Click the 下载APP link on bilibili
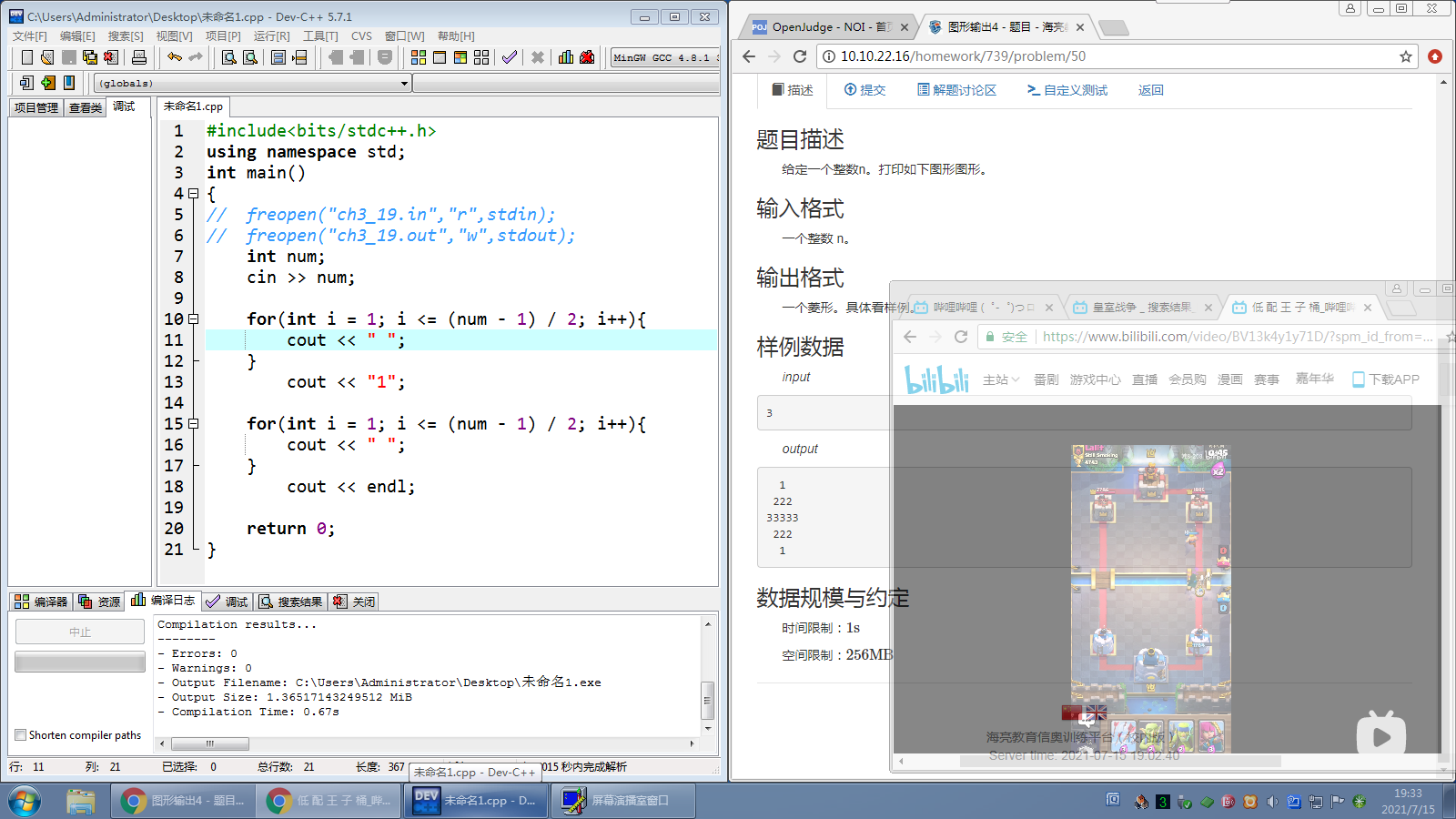The width and height of the screenshot is (1456, 819). pos(1386,379)
